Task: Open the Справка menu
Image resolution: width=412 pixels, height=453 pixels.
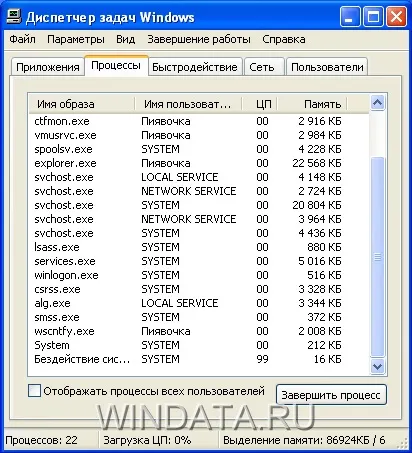Action: 284,39
